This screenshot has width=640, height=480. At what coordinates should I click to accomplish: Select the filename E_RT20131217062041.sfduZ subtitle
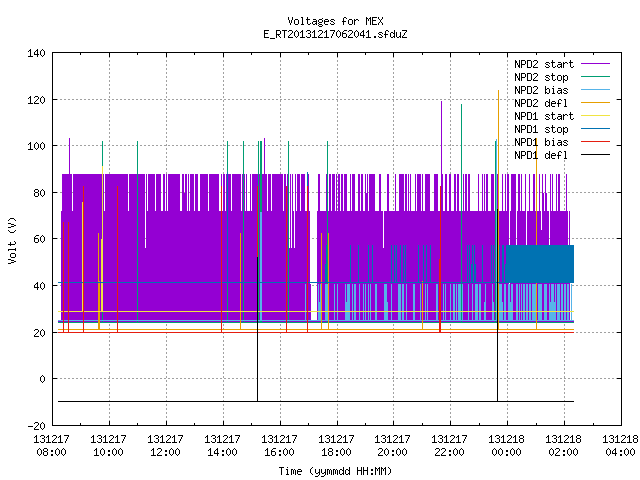pos(335,34)
